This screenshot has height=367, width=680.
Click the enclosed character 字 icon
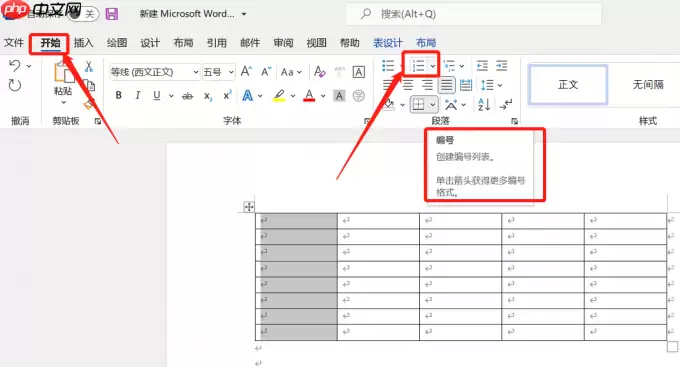pos(359,95)
